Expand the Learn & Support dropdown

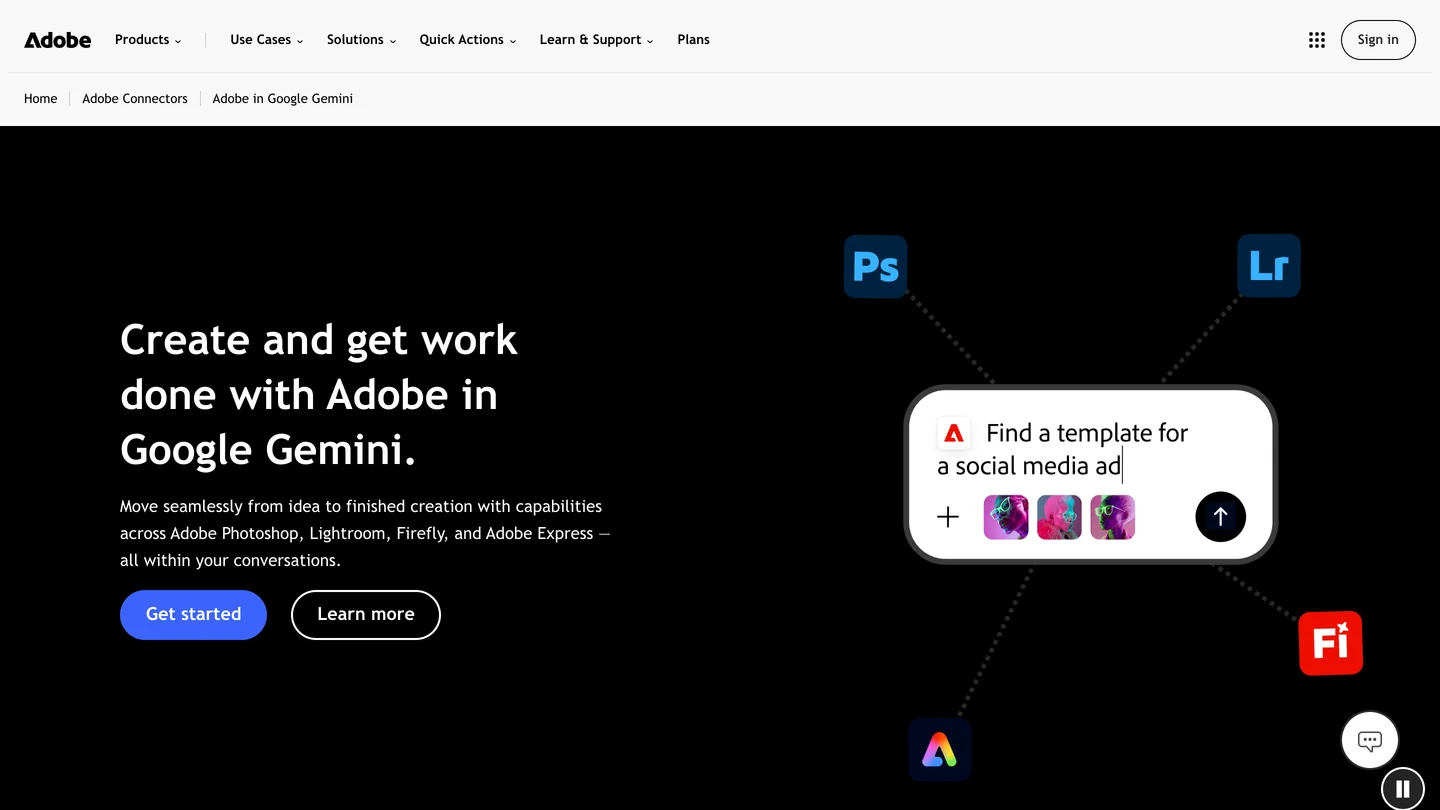pyautogui.click(x=596, y=40)
